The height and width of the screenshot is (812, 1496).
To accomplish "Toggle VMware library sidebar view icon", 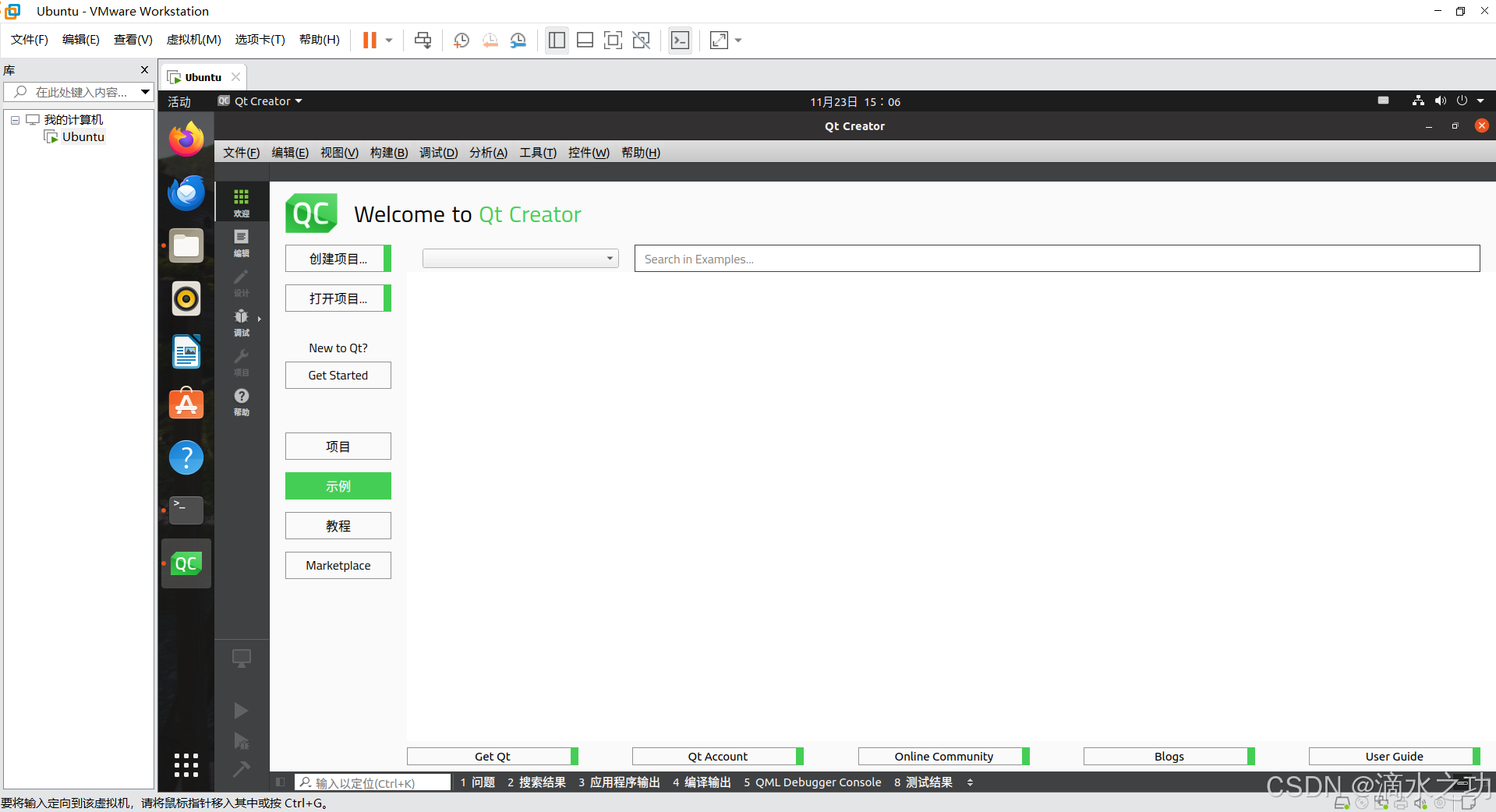I will (557, 40).
